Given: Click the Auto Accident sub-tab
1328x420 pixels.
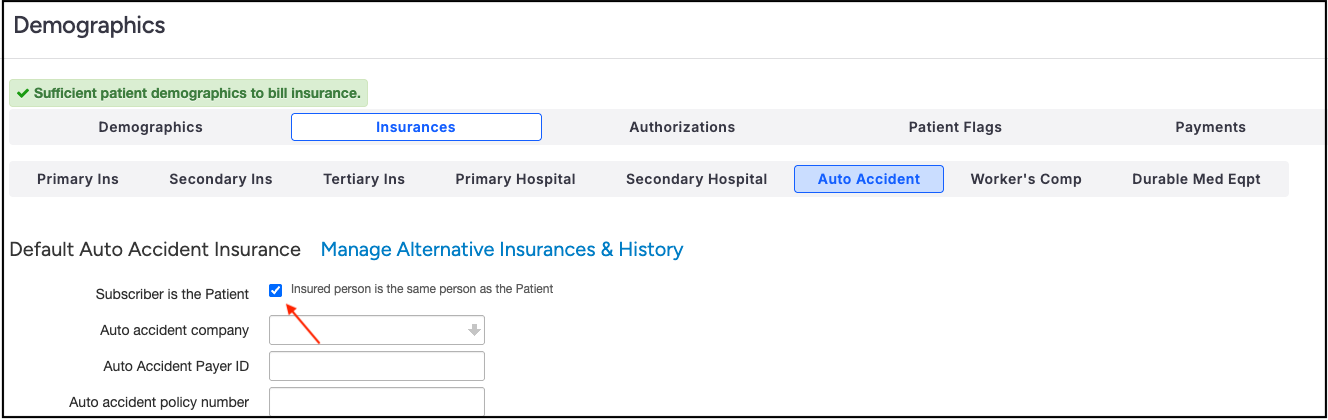Looking at the screenshot, I should tap(869, 179).
